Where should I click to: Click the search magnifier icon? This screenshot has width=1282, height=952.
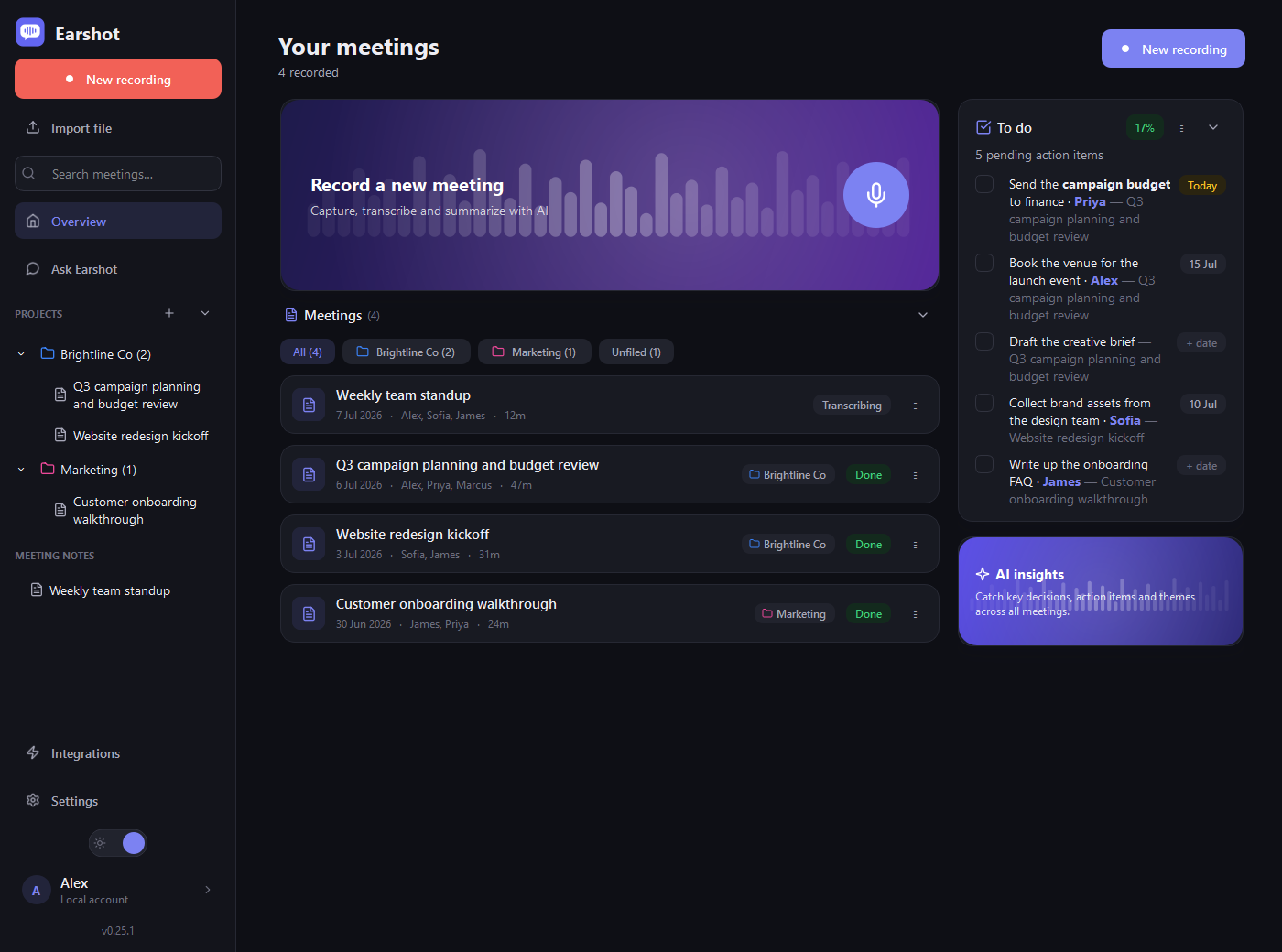point(28,173)
